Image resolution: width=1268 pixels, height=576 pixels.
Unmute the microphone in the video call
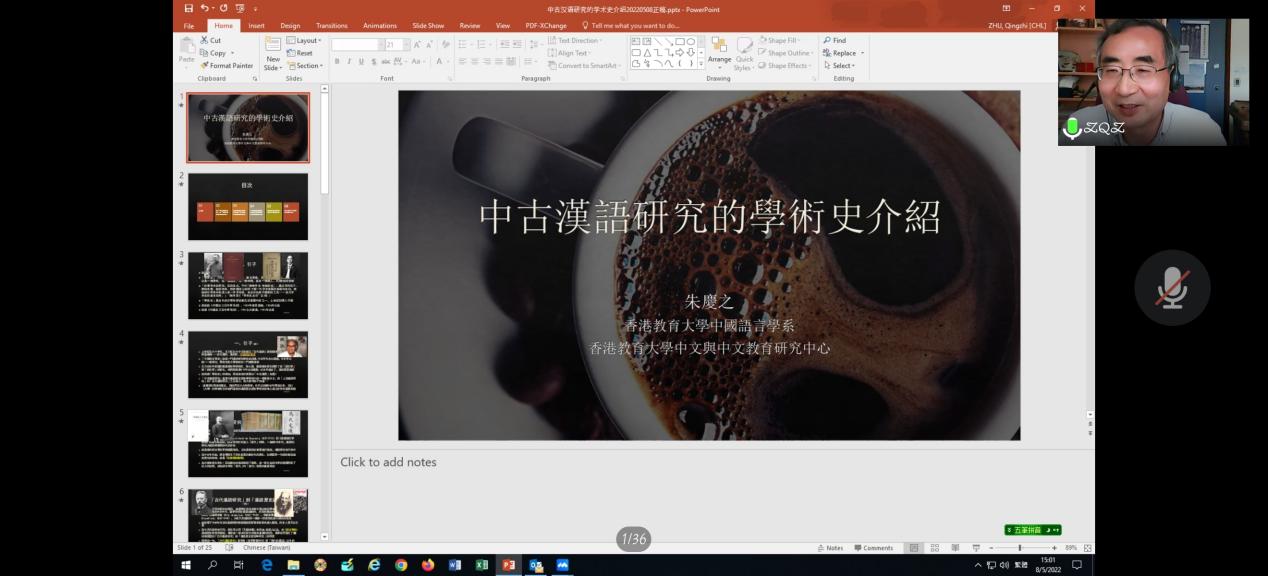point(1172,288)
